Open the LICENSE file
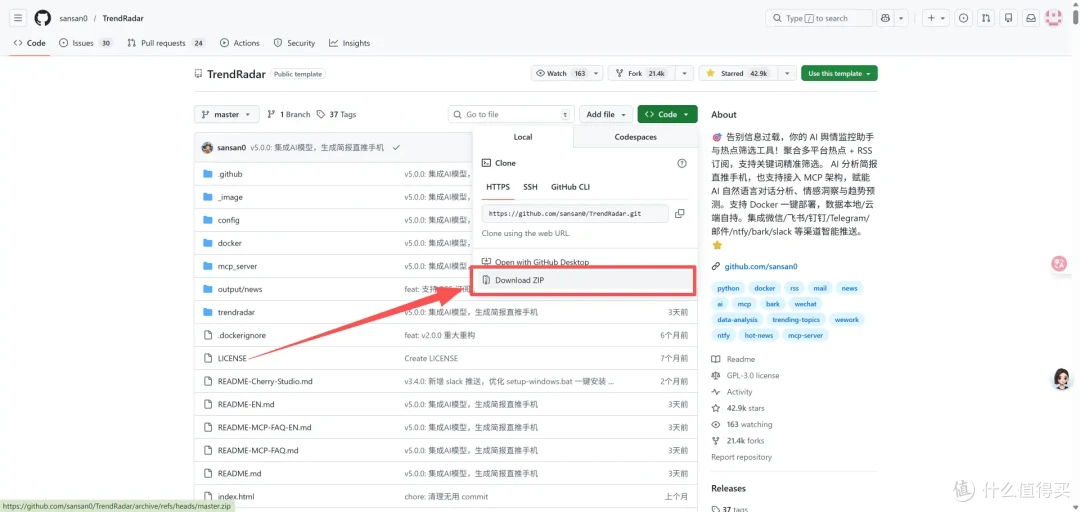 [x=232, y=358]
